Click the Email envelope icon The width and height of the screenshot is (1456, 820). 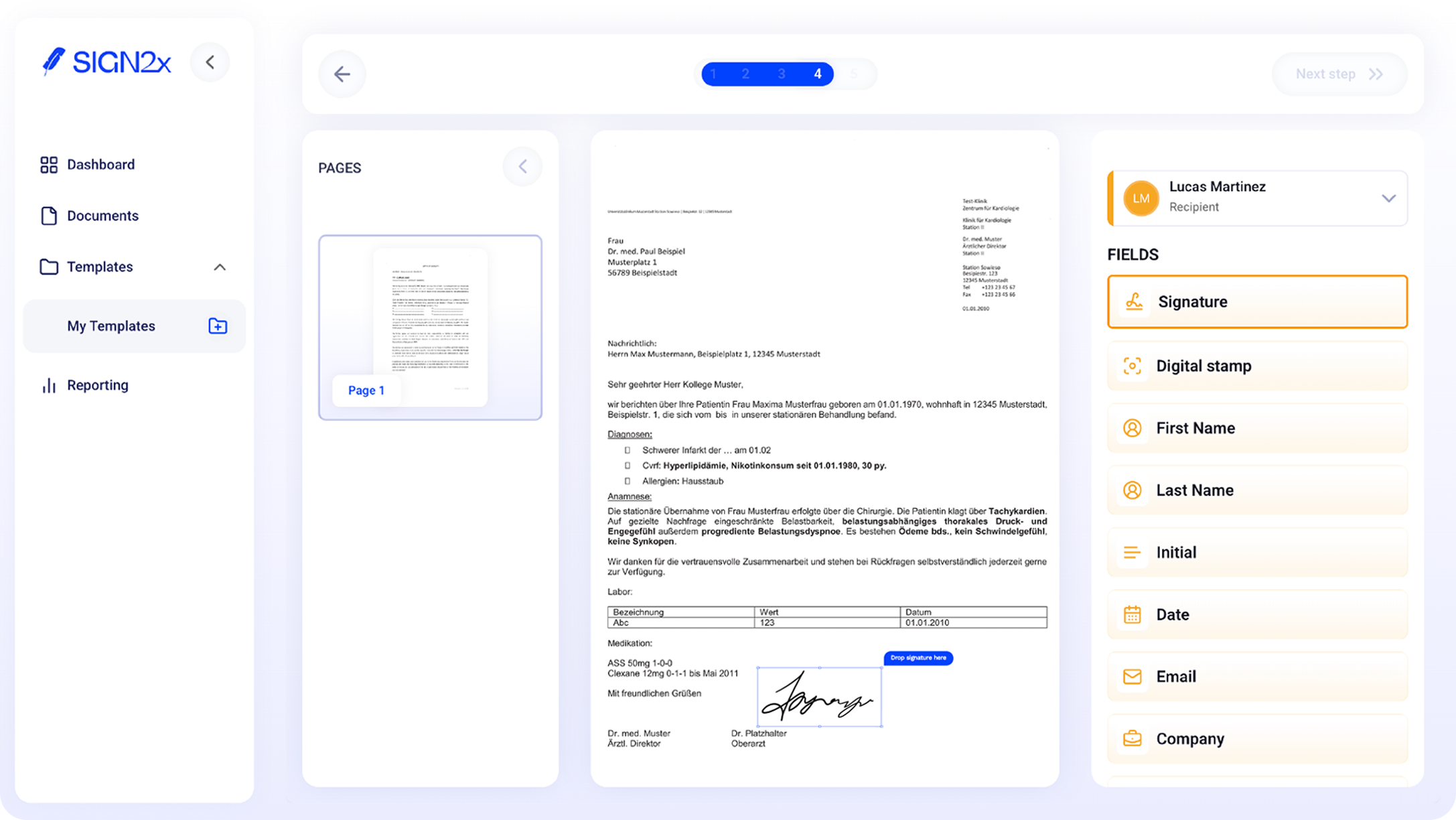1132,677
